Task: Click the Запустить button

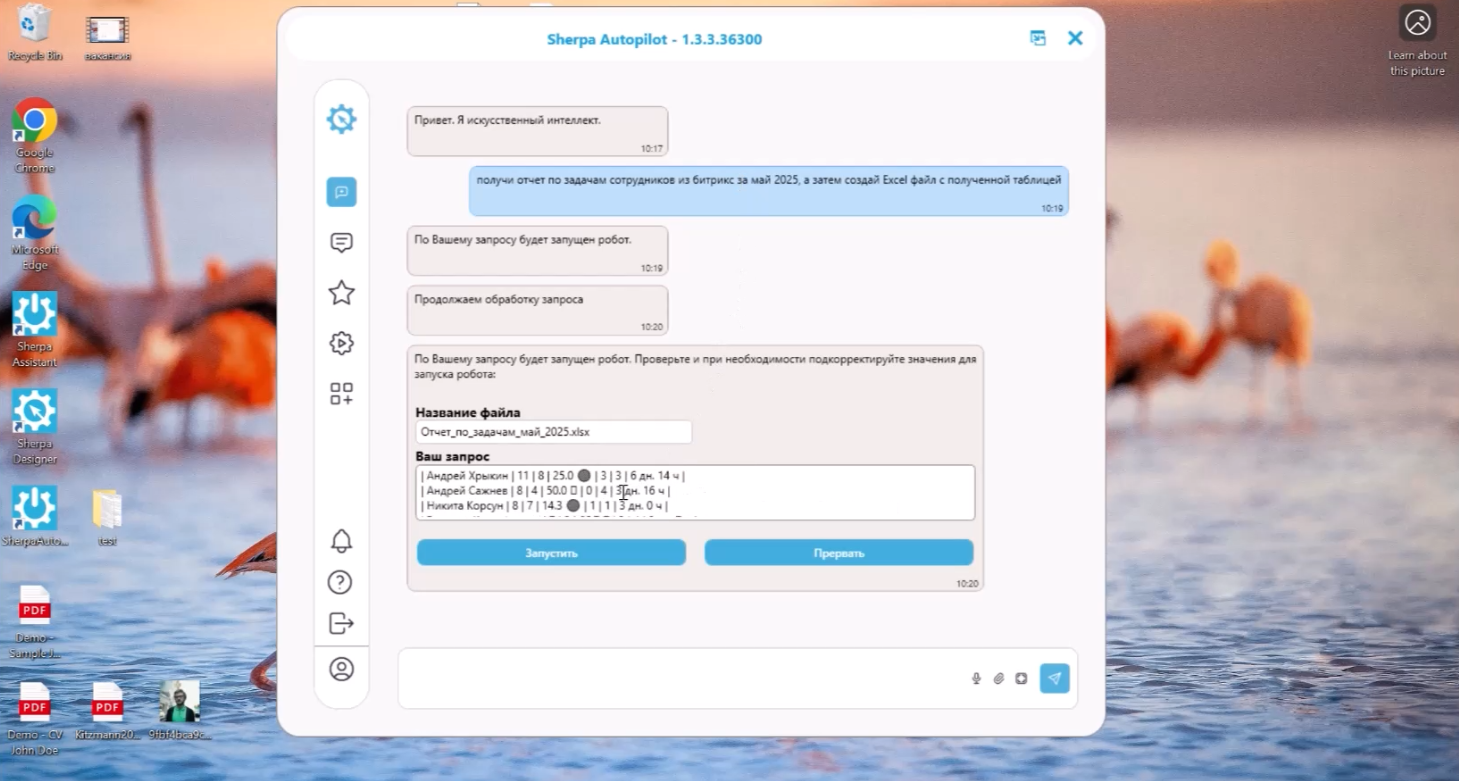Action: pyautogui.click(x=551, y=553)
